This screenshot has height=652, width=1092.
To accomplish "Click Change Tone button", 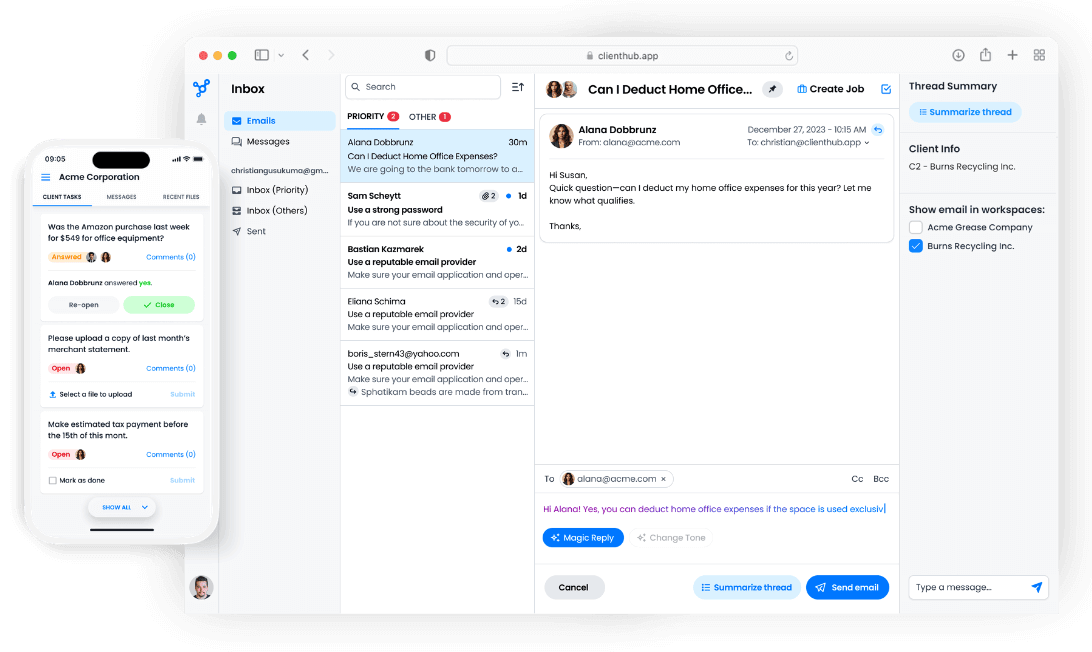I will click(x=671, y=538).
